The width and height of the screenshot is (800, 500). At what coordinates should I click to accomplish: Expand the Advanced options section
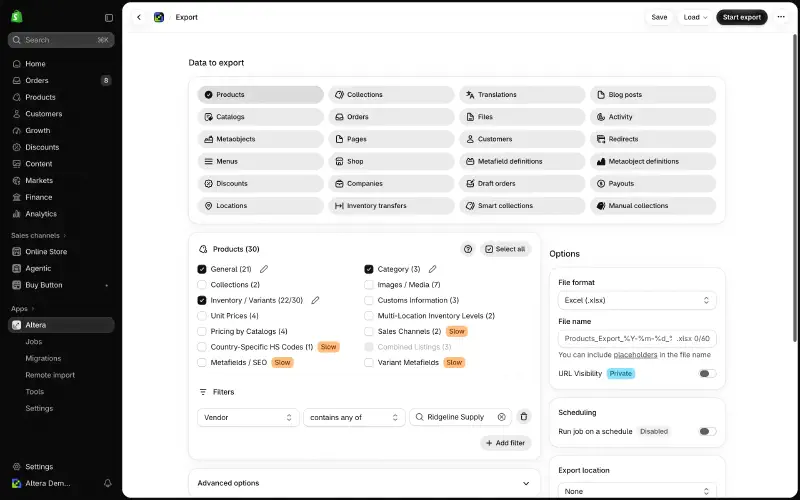point(364,483)
